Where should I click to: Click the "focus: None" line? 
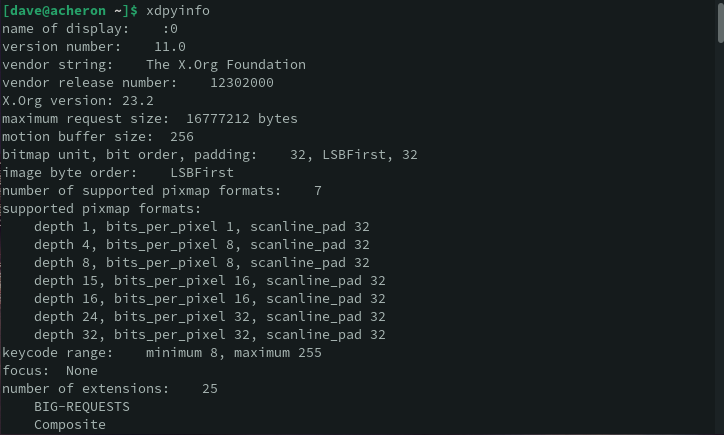point(50,371)
